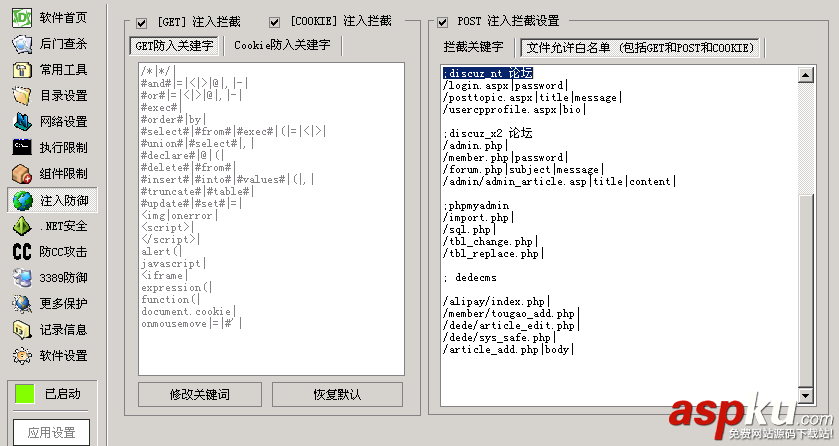839x446 pixels.
Task: Switch to 文件允许白名单 tab
Action: (x=640, y=48)
